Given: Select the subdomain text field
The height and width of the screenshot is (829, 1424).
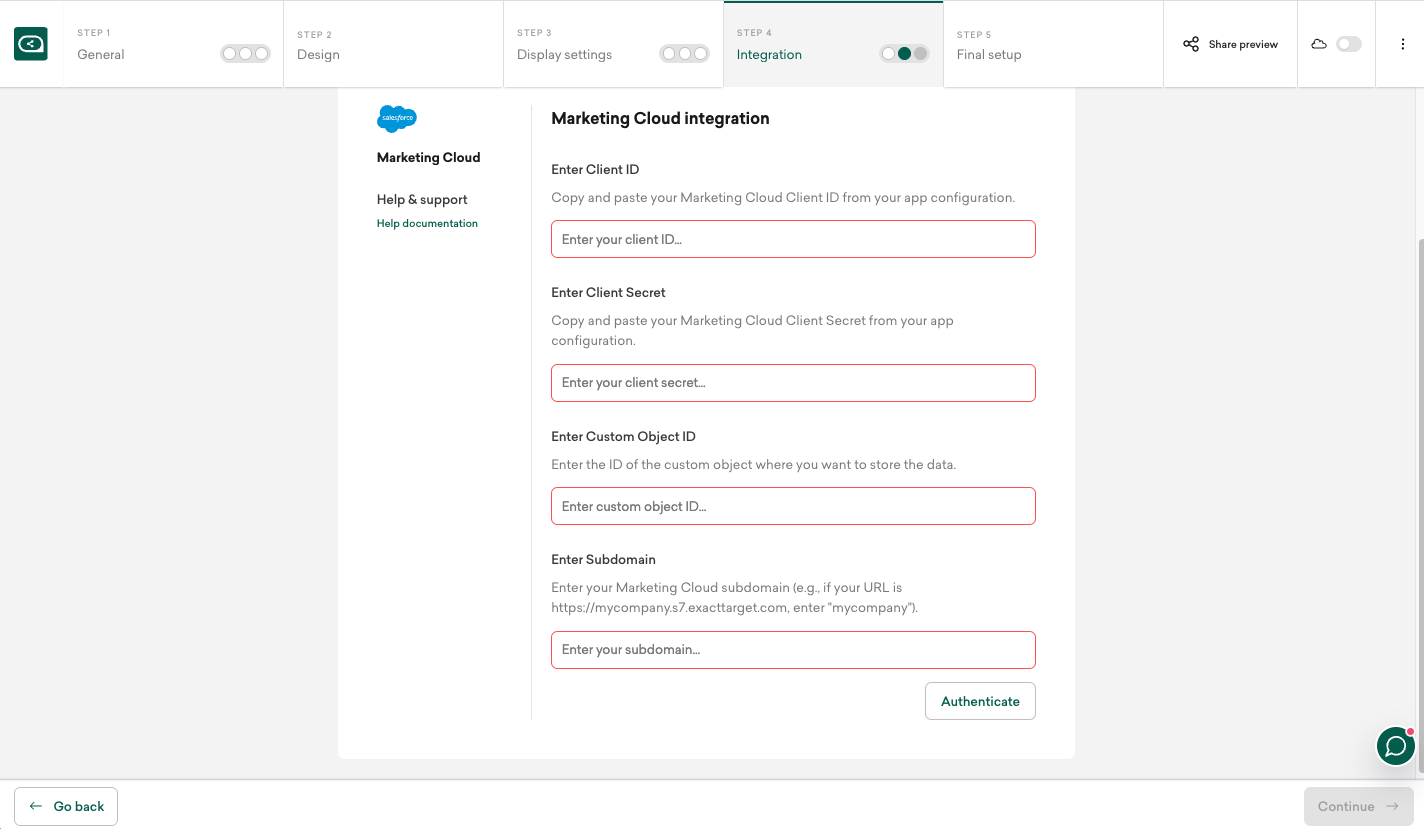Looking at the screenshot, I should tap(793, 650).
